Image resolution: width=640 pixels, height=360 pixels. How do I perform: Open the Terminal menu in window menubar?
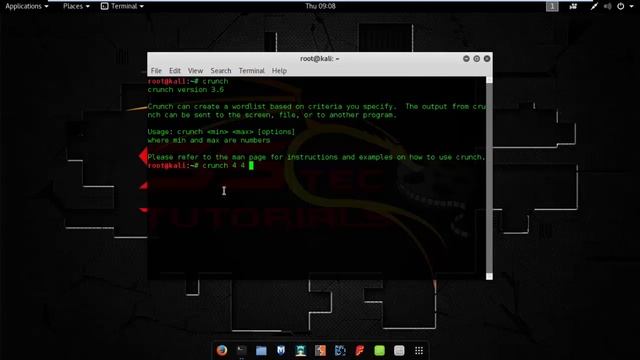(x=251, y=71)
